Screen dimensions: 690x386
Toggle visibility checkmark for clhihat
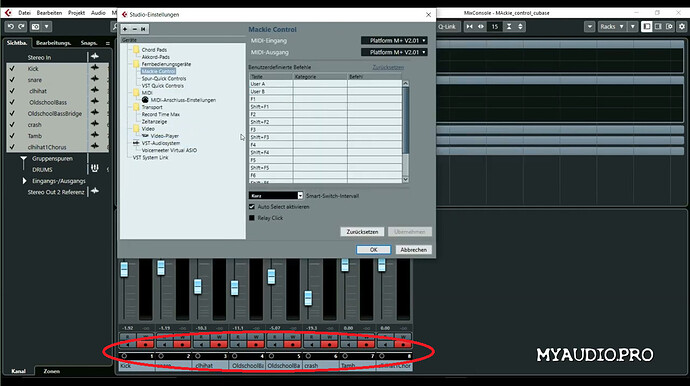point(12,91)
